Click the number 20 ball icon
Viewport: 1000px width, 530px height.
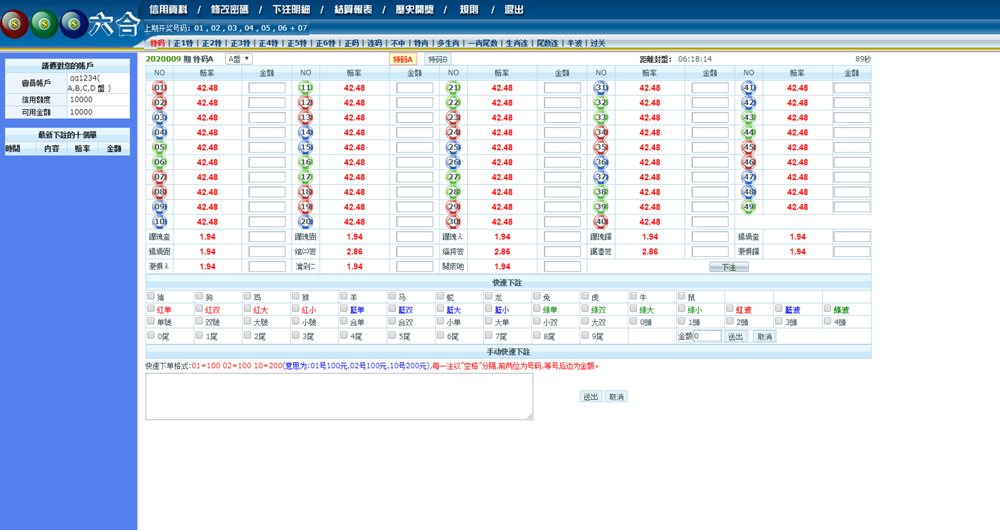[x=306, y=222]
